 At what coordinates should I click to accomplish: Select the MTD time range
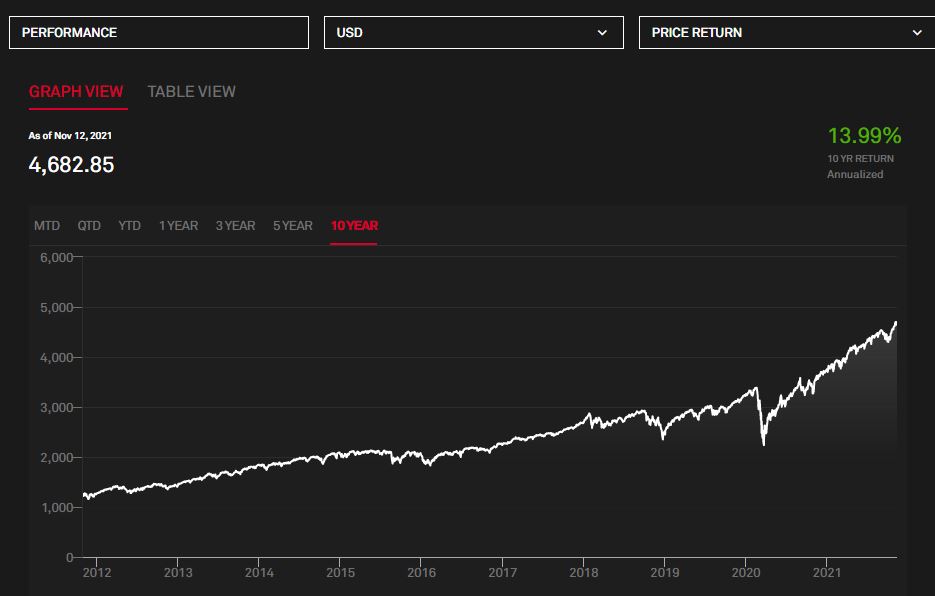coord(47,226)
